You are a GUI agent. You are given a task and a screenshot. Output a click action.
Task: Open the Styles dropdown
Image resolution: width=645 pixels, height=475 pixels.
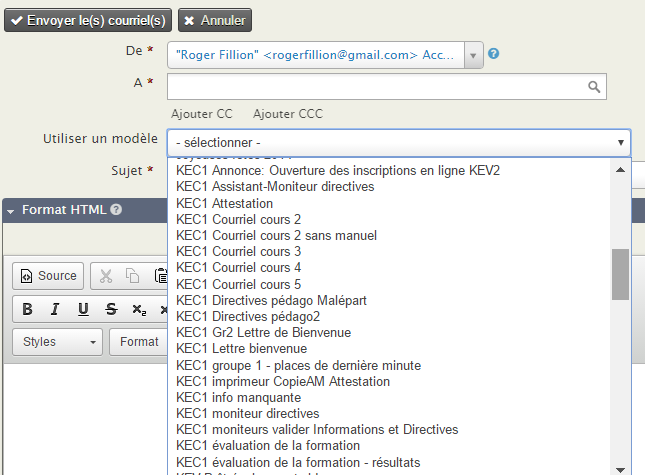point(58,342)
